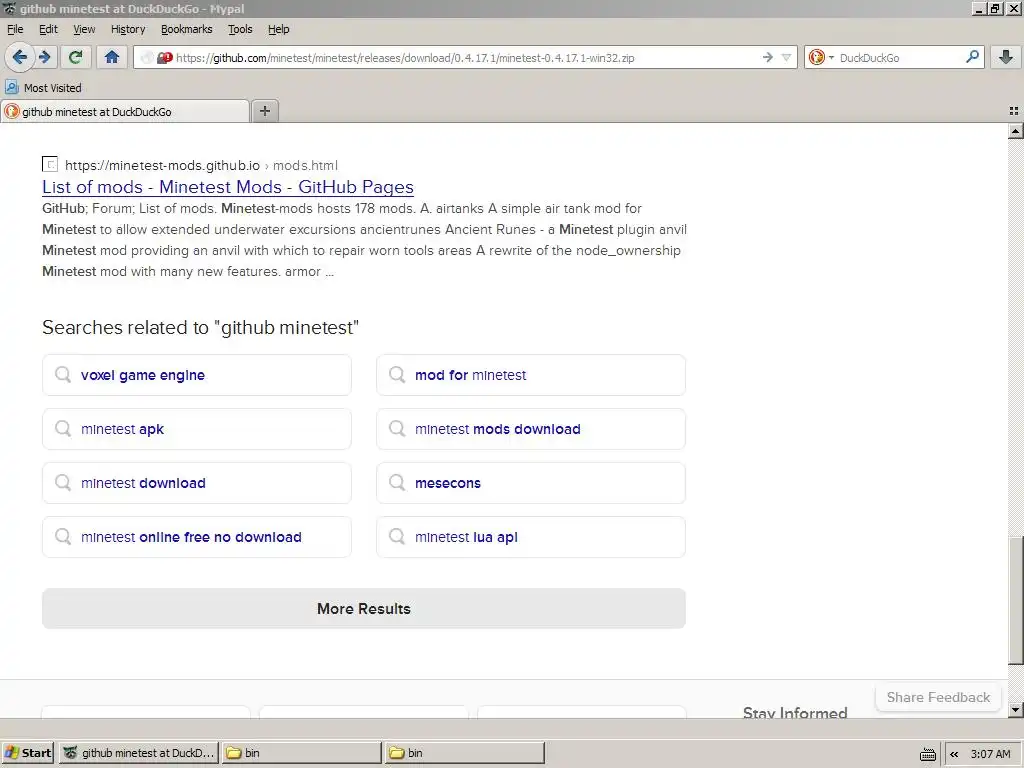Click the favicon beside minetest-mods.github.io

point(50,165)
